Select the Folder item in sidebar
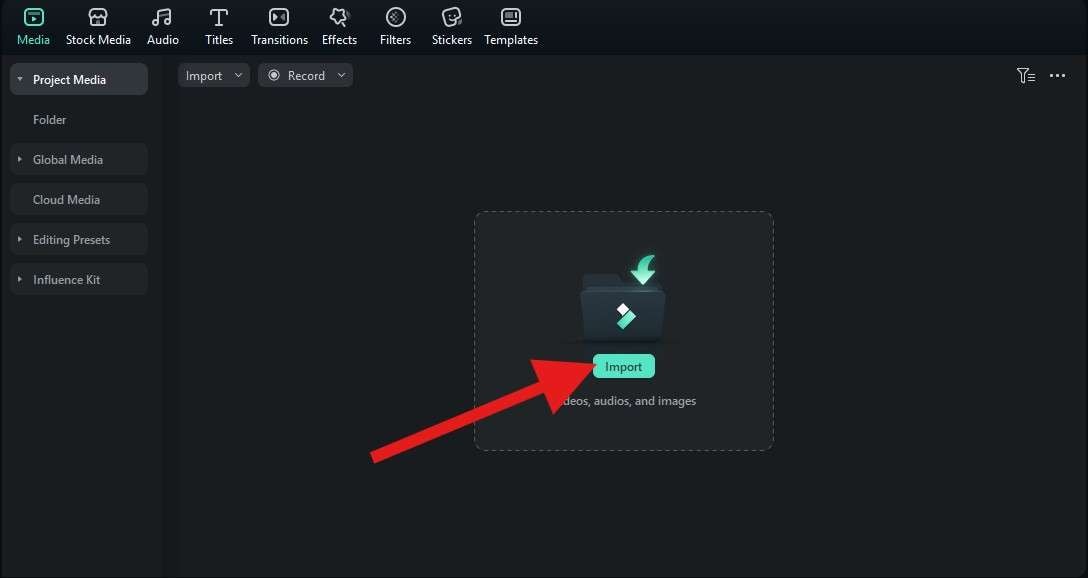1088x578 pixels. [x=49, y=119]
